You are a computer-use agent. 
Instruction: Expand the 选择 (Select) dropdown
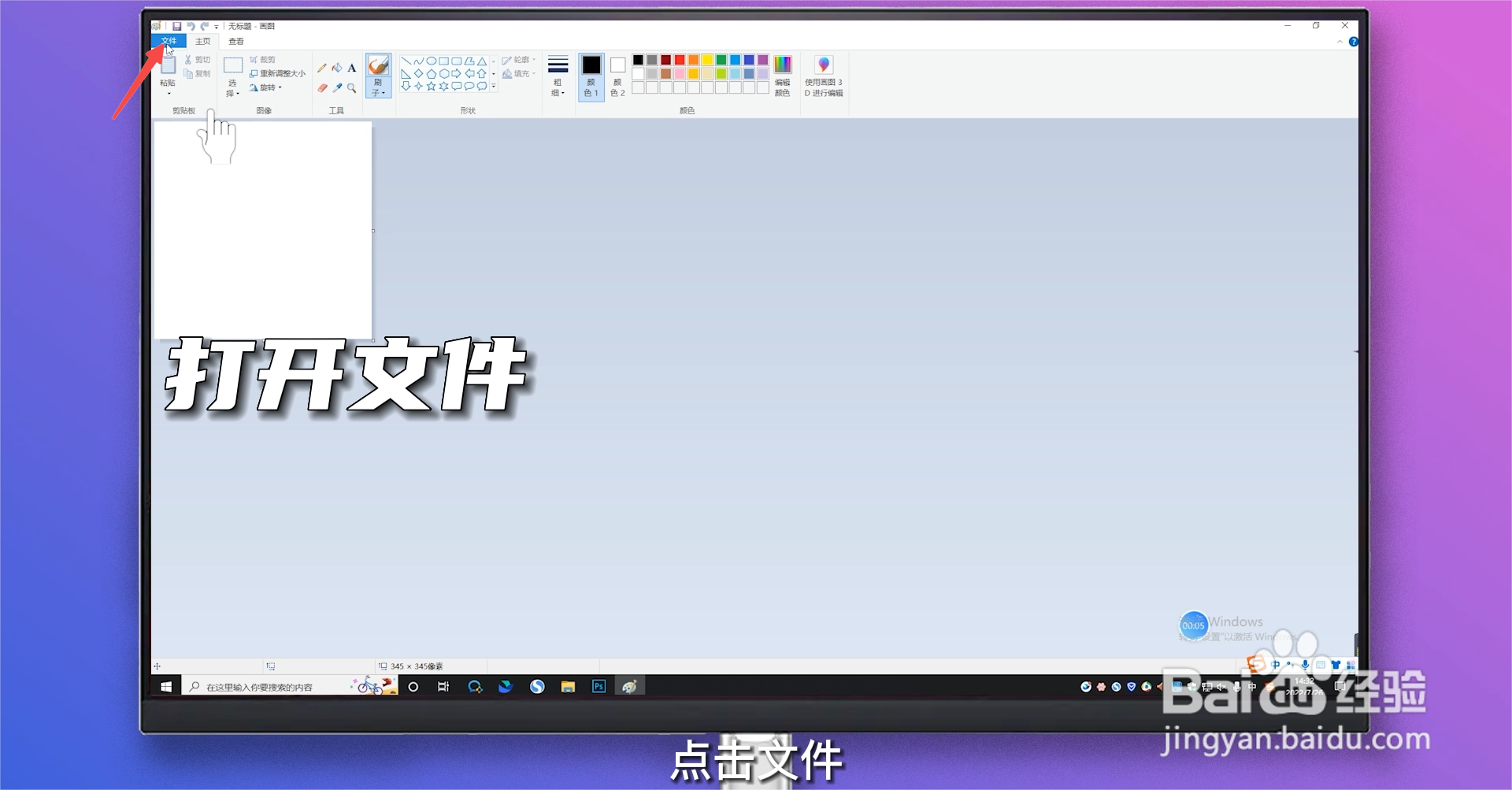(x=232, y=88)
